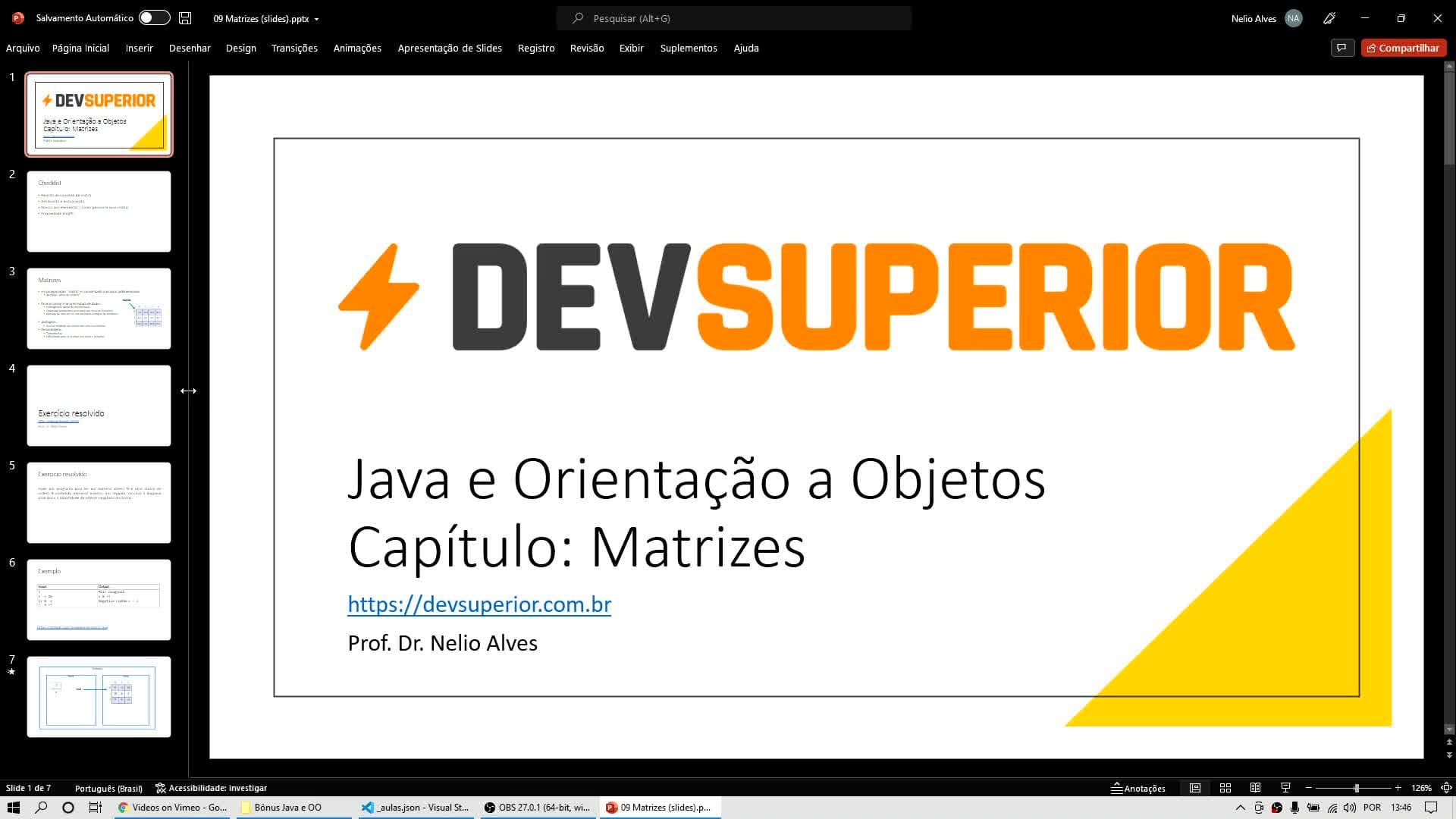Open the Design ribbon tab
1456x819 pixels.
tap(241, 48)
